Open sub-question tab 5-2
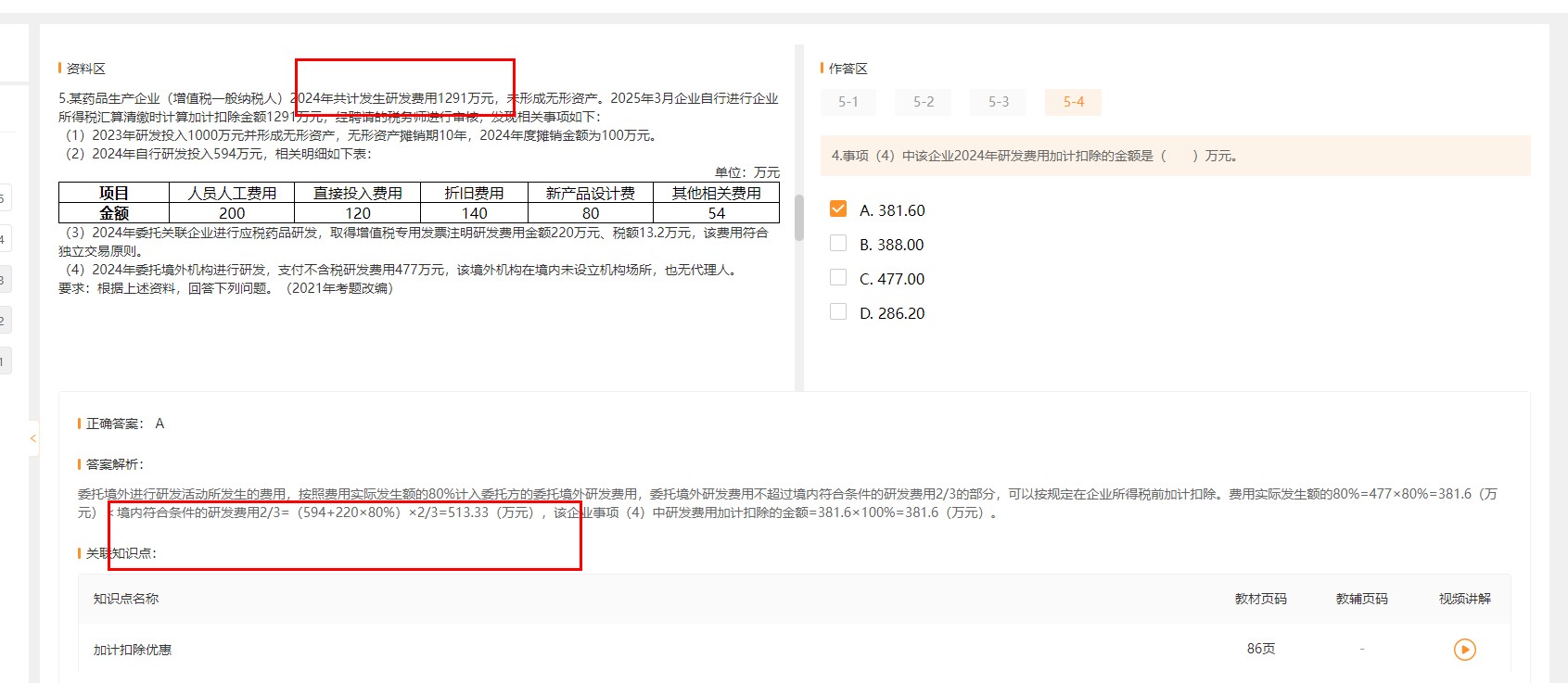Screen dimensions: 1568x683 click(x=924, y=102)
